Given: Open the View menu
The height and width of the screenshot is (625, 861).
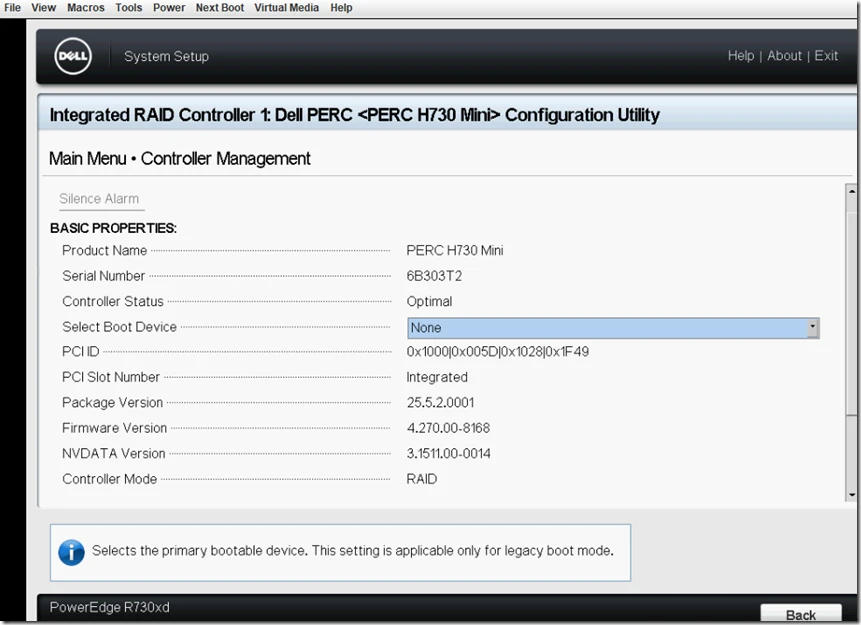Looking at the screenshot, I should tap(43, 8).
